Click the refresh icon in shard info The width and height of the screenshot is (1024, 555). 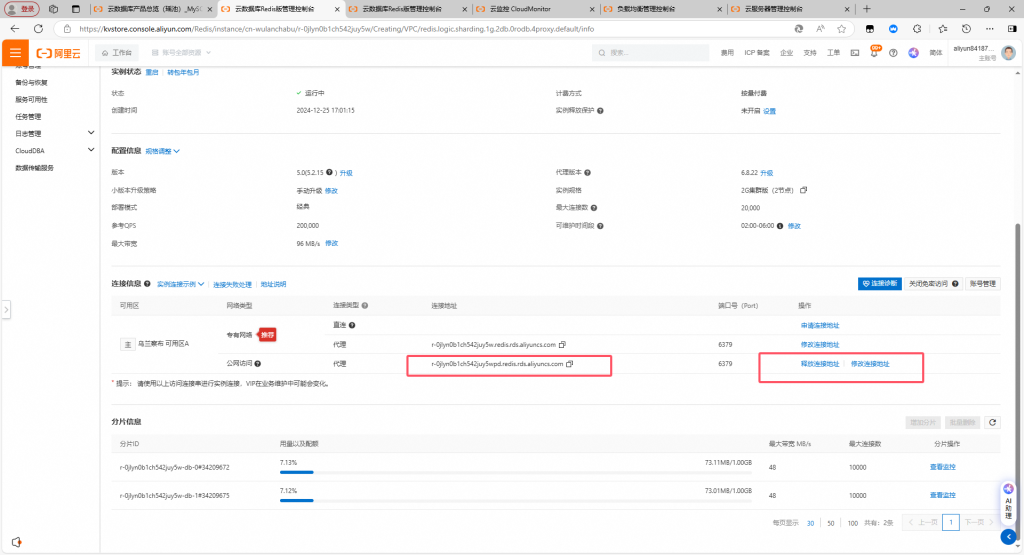coord(991,423)
